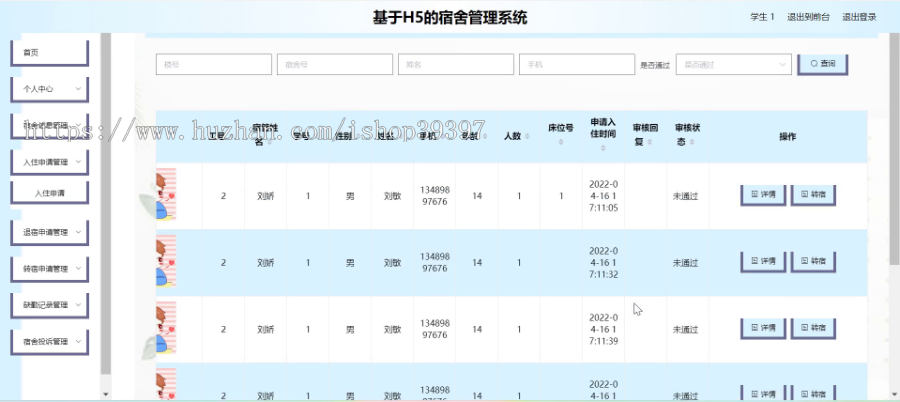Image resolution: width=900 pixels, height=402 pixels.
Task: Click 未通过 status in the 17:11:05 row
Action: [x=685, y=196]
